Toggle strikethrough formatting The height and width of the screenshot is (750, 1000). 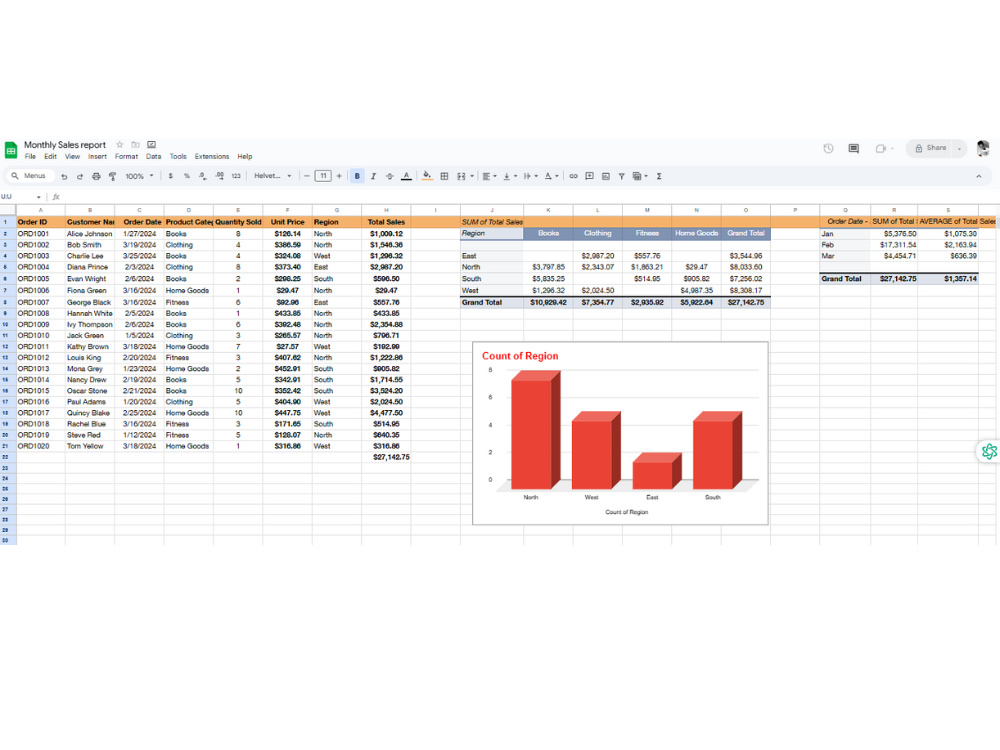[x=390, y=176]
